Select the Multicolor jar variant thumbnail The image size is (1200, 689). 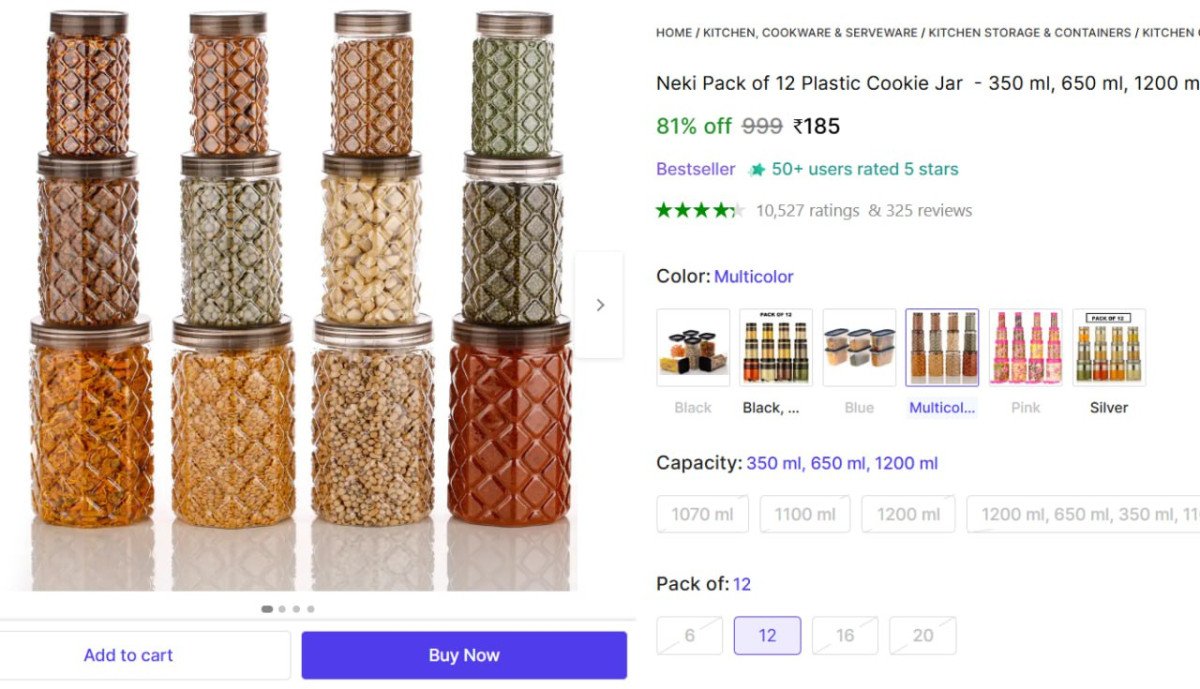tap(942, 347)
